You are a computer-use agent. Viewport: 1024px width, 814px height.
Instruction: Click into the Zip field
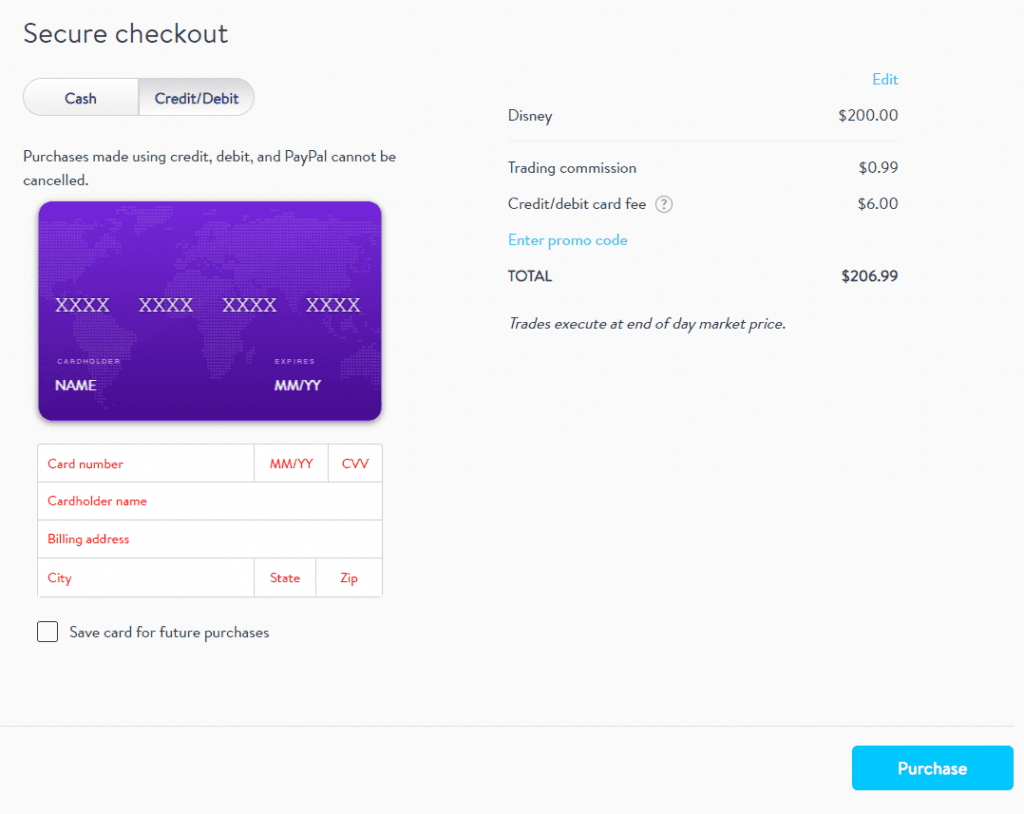349,578
